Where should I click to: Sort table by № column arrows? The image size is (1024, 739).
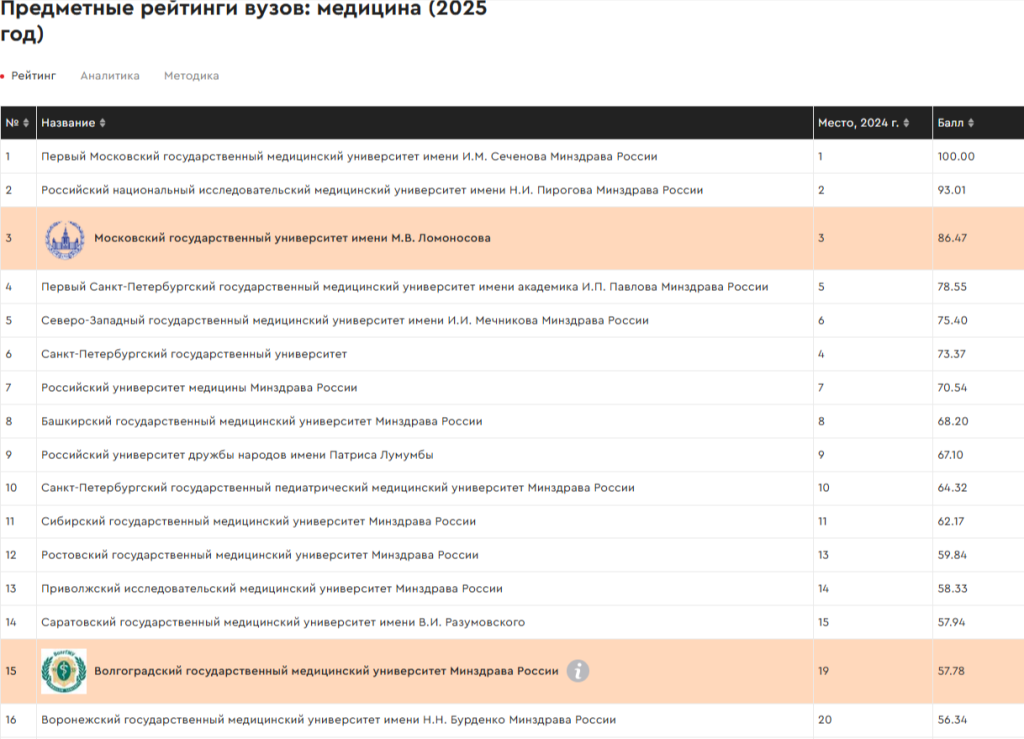26,123
